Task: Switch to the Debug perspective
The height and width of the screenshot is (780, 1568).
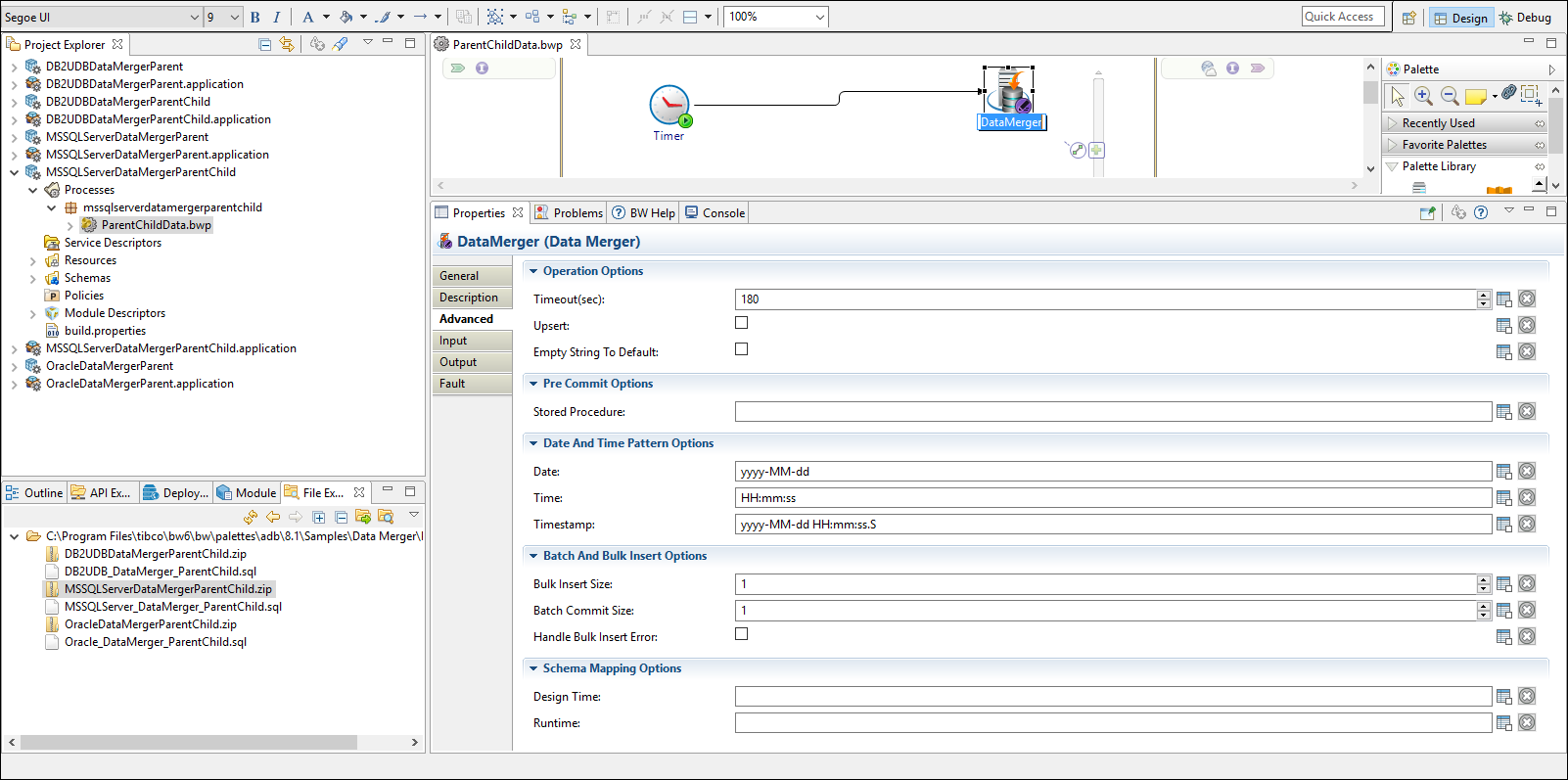Action: (1525, 18)
